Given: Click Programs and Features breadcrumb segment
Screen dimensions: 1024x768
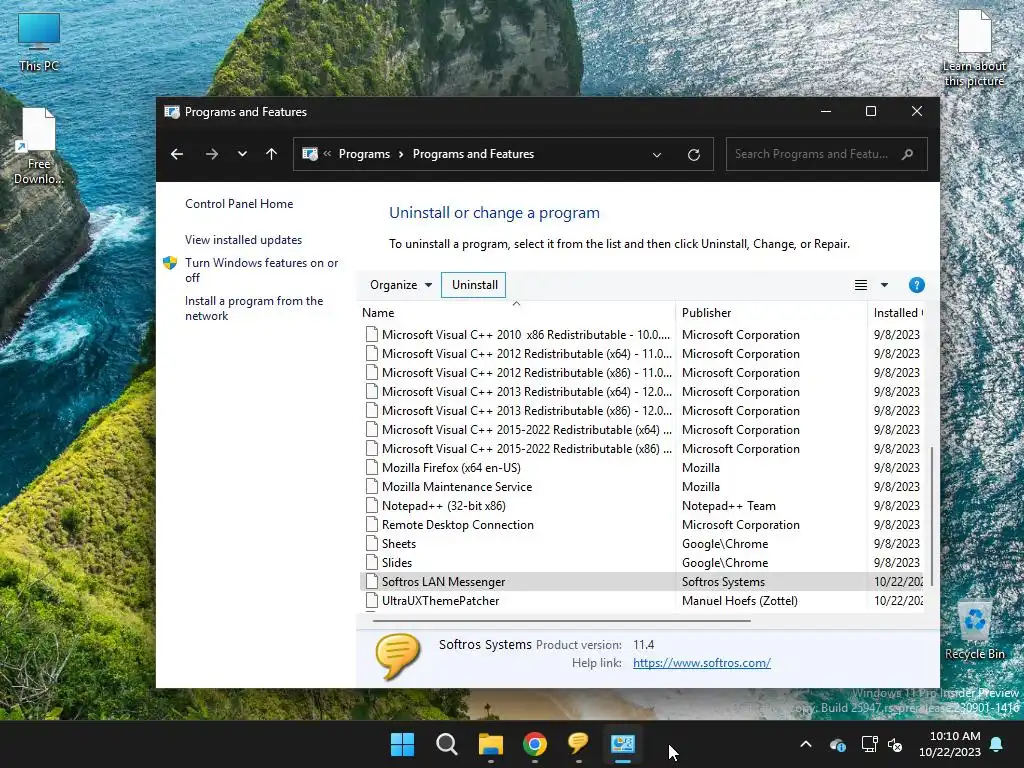Looking at the screenshot, I should (x=473, y=154).
